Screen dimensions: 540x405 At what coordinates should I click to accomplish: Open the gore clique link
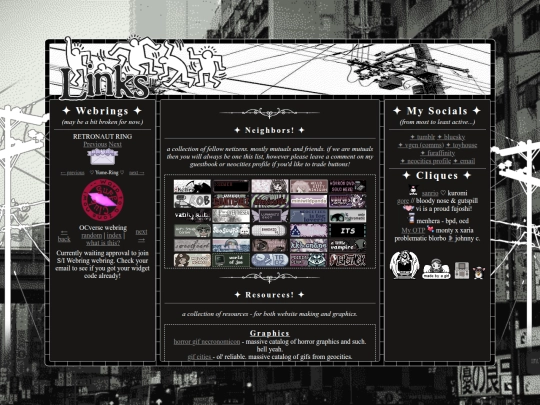403,201
